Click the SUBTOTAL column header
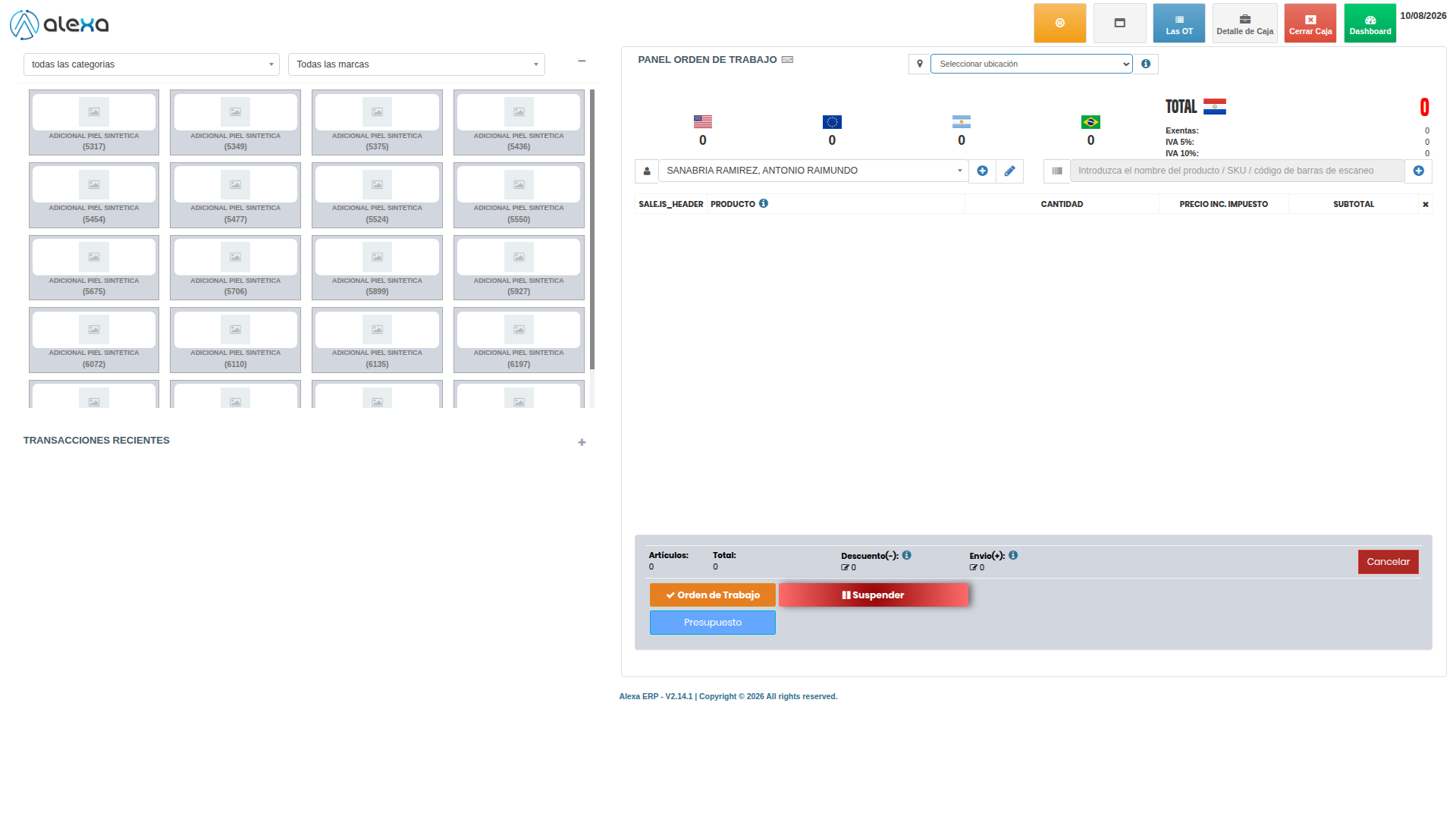This screenshot has width=1456, height=819. click(1353, 204)
